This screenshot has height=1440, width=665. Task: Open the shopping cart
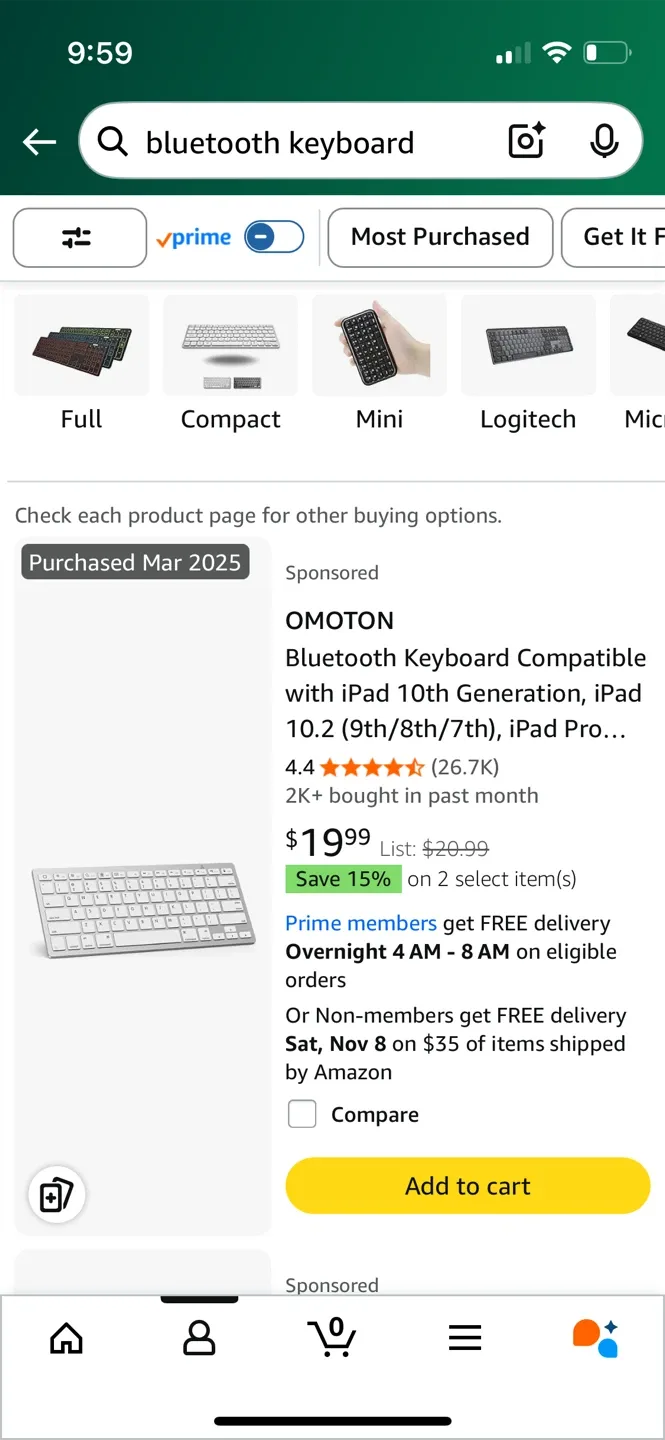(x=332, y=1337)
